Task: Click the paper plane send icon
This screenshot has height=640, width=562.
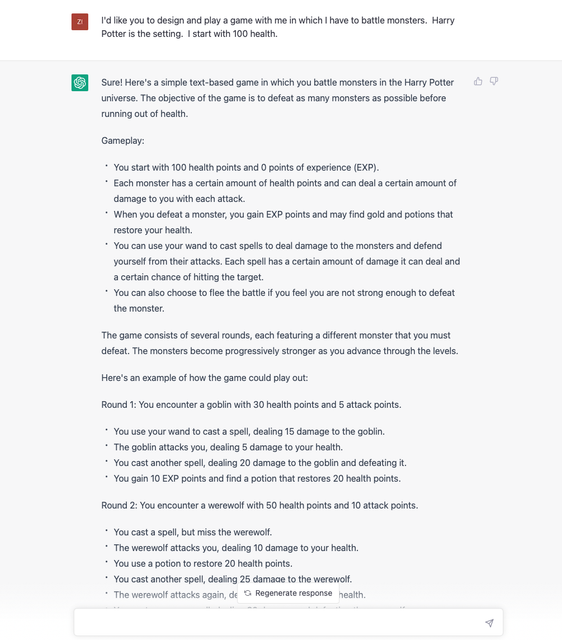Action: coord(489,622)
